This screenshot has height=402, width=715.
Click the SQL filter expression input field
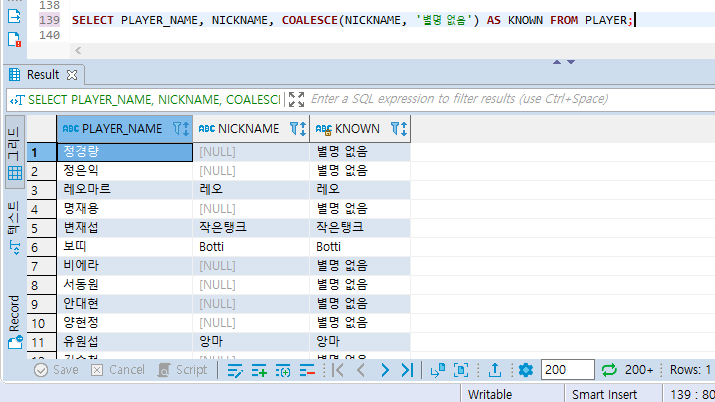tap(511, 99)
